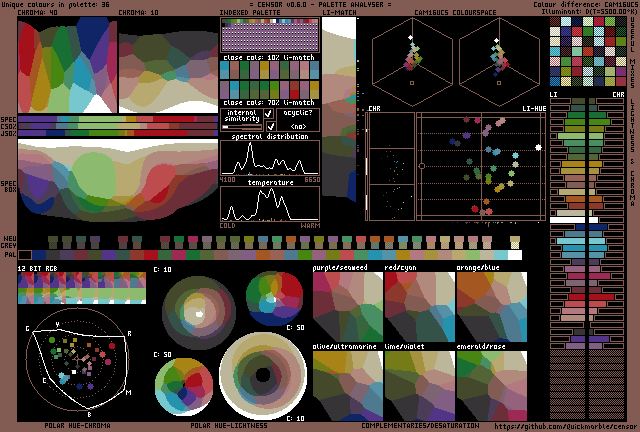This screenshot has height=432, width=640.
Task: Click the 'WARM' temperature axis label
Action: [310, 225]
